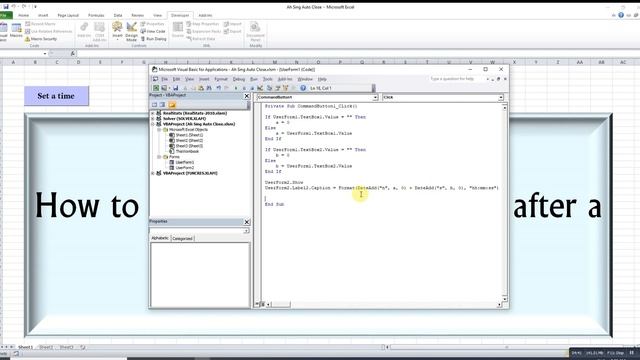Expand Solver (SOLVER.XLAM) project node
The height and width of the screenshot is (360, 640).
coord(153,118)
